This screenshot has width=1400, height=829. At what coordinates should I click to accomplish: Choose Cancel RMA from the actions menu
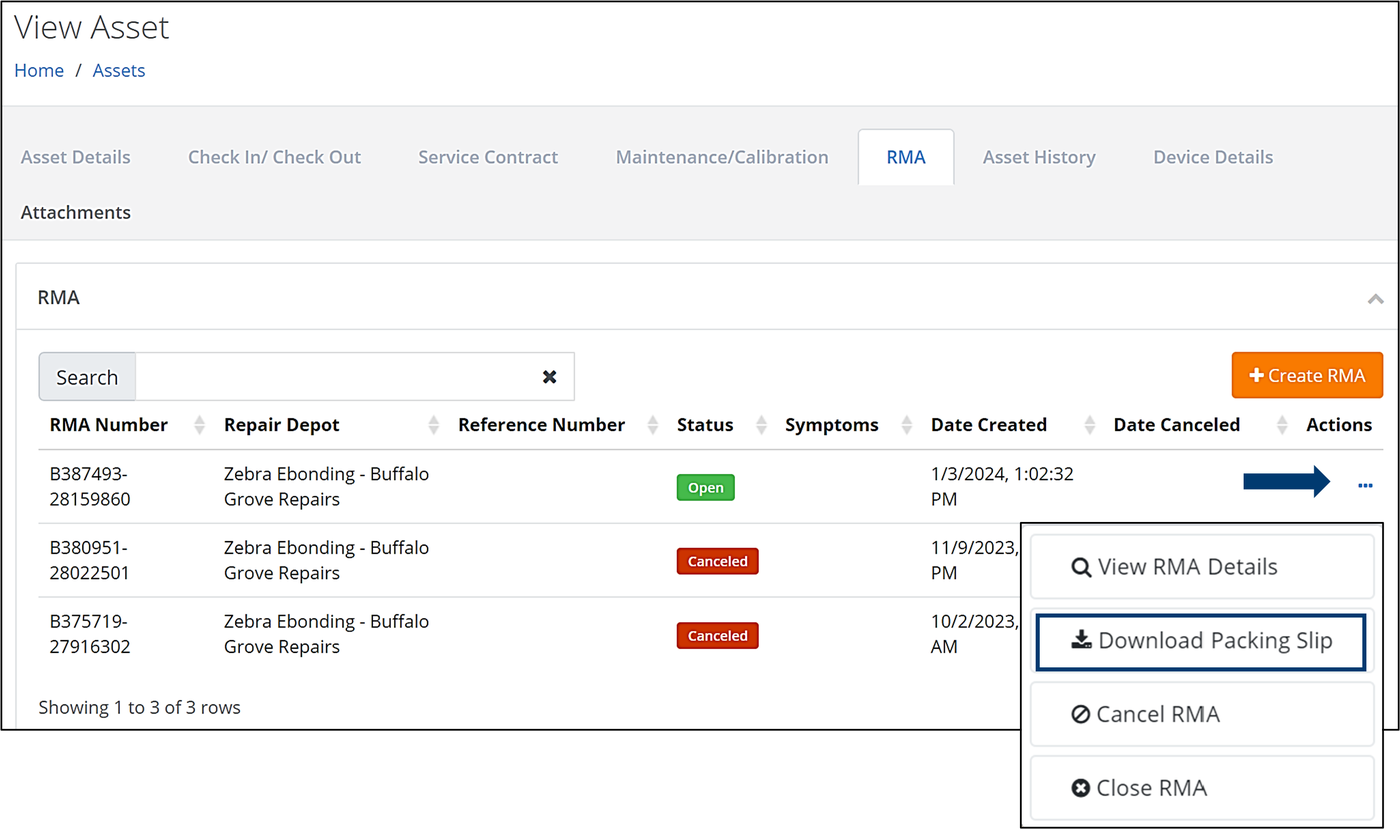[x=1202, y=714]
